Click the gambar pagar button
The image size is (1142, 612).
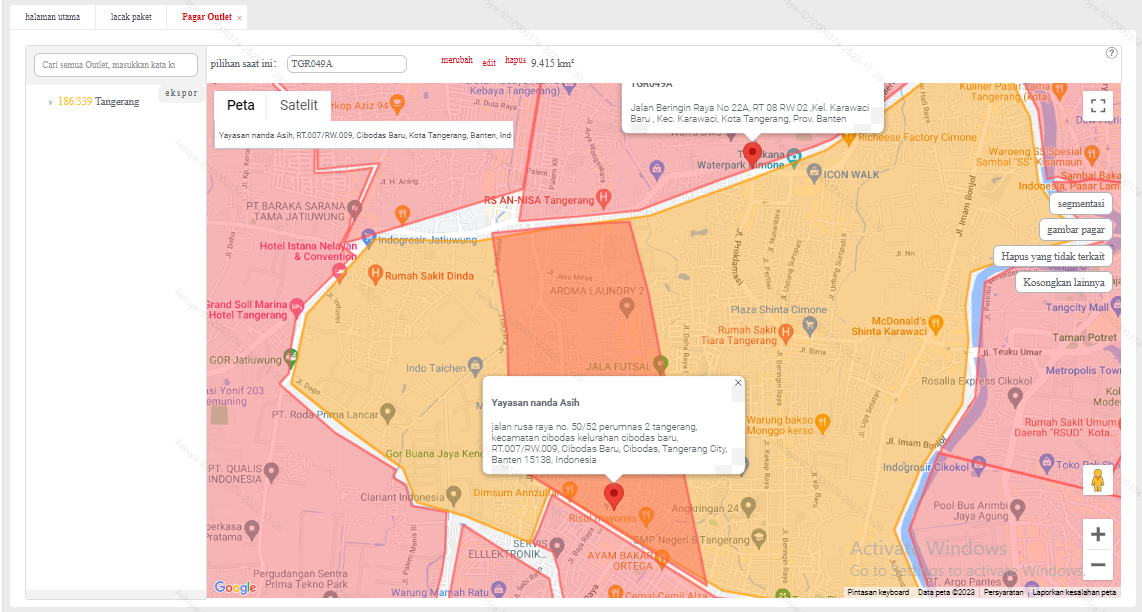click(x=1076, y=230)
